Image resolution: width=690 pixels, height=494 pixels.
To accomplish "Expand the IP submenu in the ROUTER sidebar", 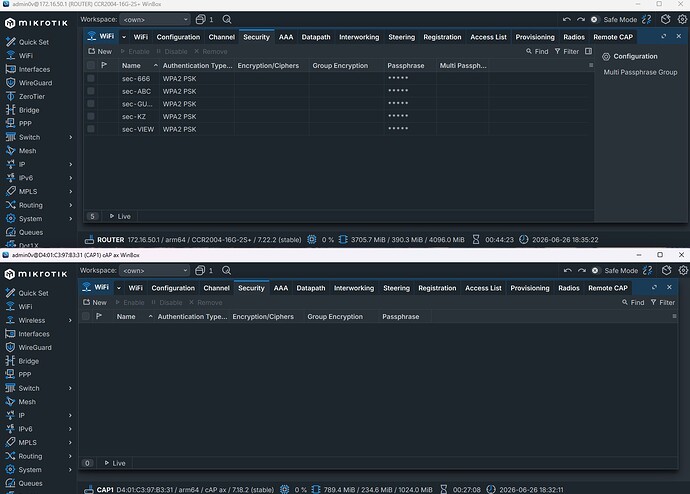I will point(70,165).
